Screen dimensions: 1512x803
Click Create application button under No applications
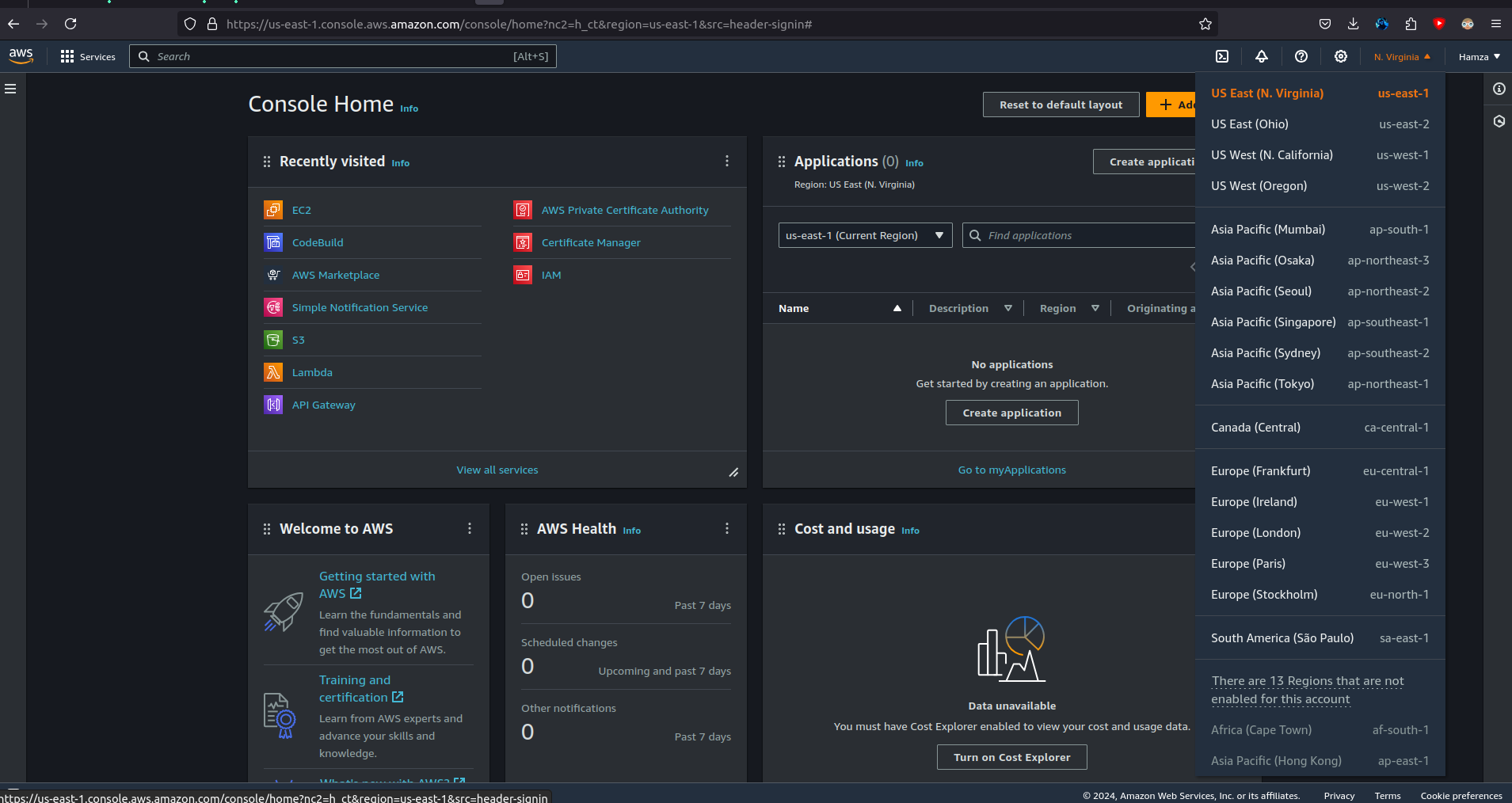pos(1011,413)
